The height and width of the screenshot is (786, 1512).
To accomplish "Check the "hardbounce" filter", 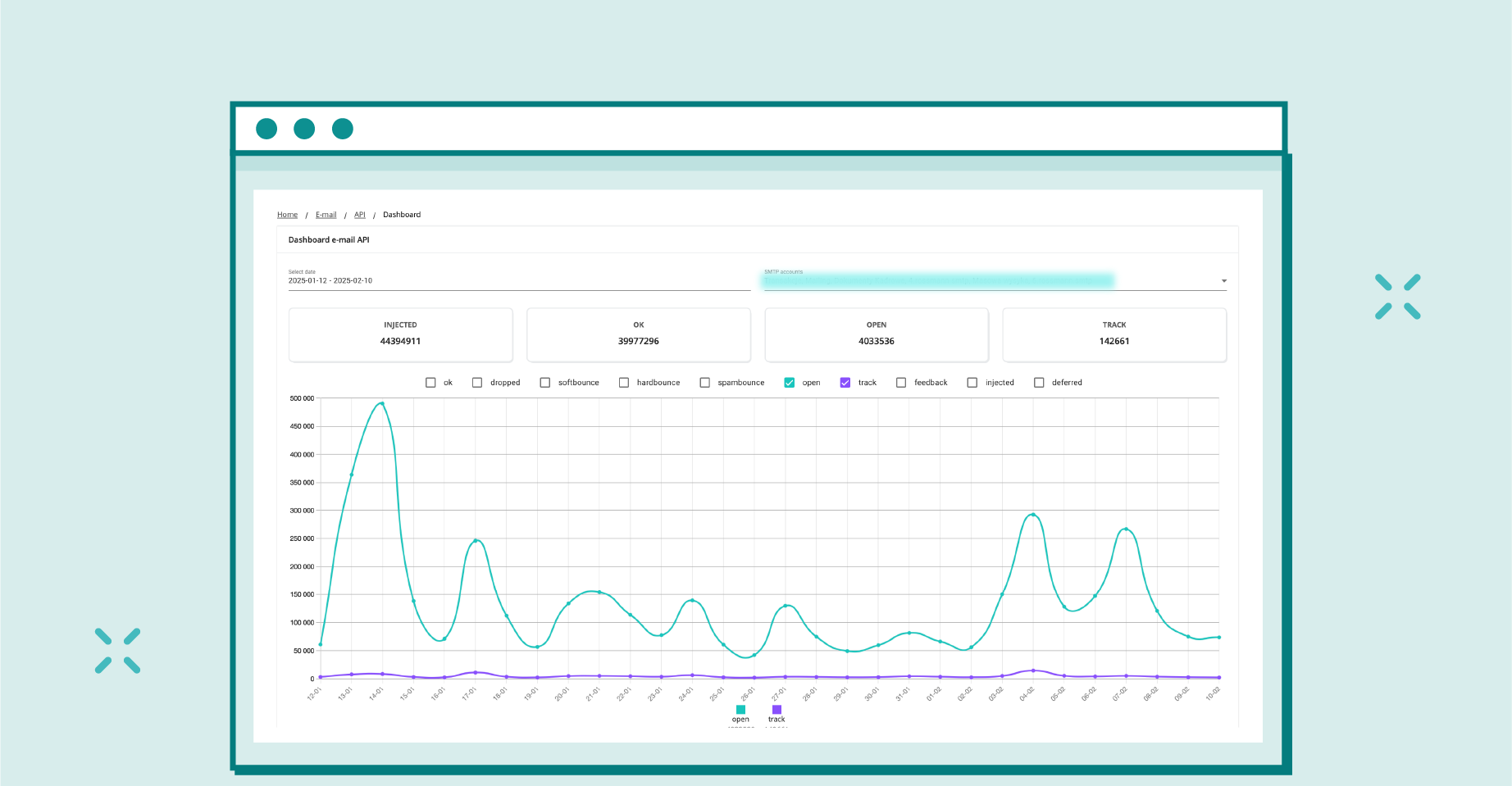I will click(623, 382).
